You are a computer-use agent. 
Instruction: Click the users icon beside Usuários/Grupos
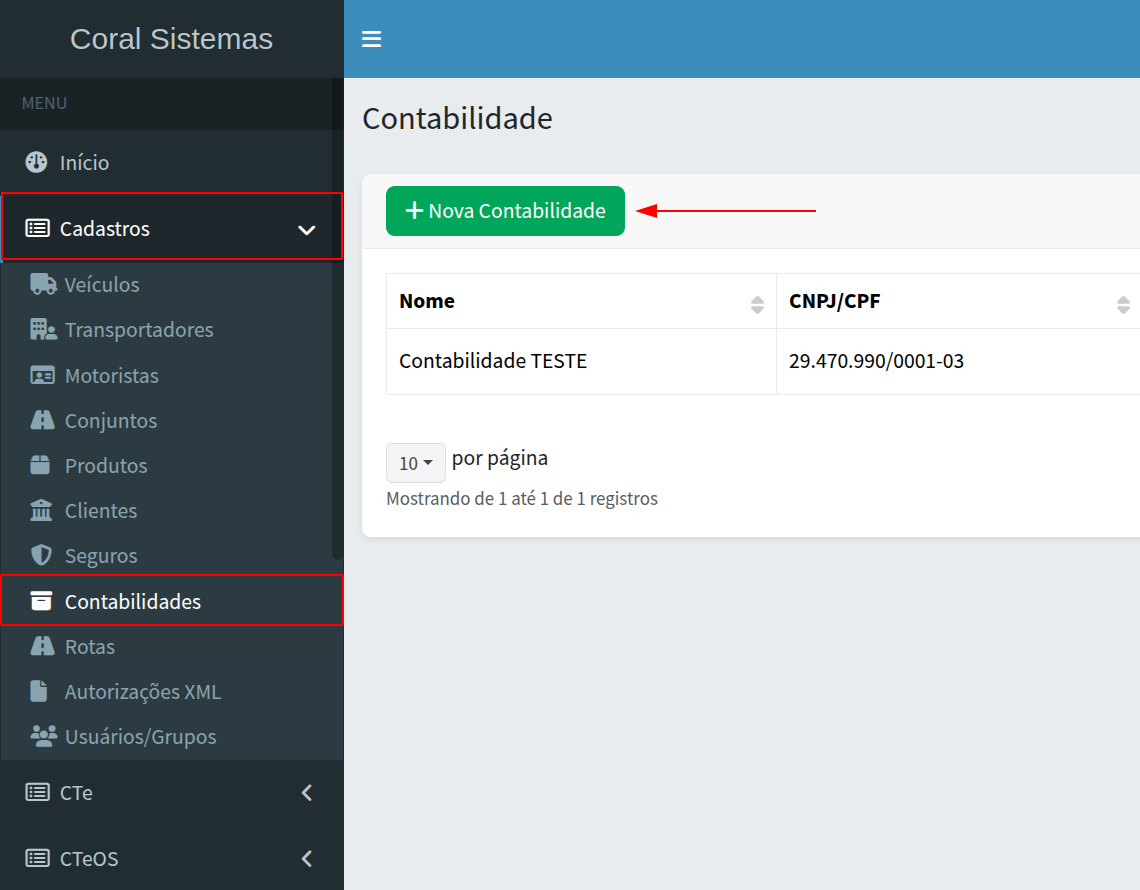point(43,737)
